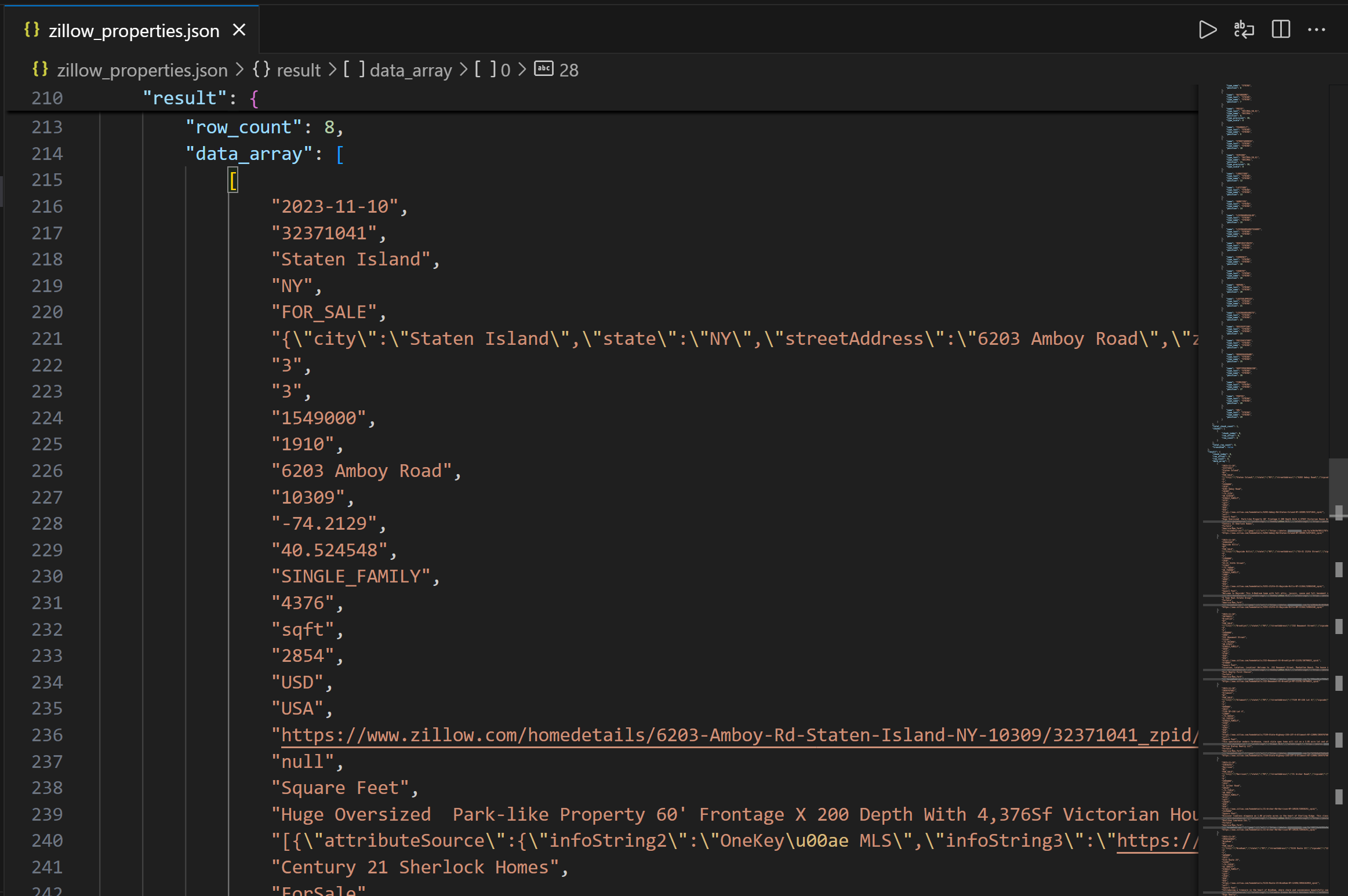1348x896 pixels.
Task: Toggle word wrap in the editor
Action: tap(1244, 30)
